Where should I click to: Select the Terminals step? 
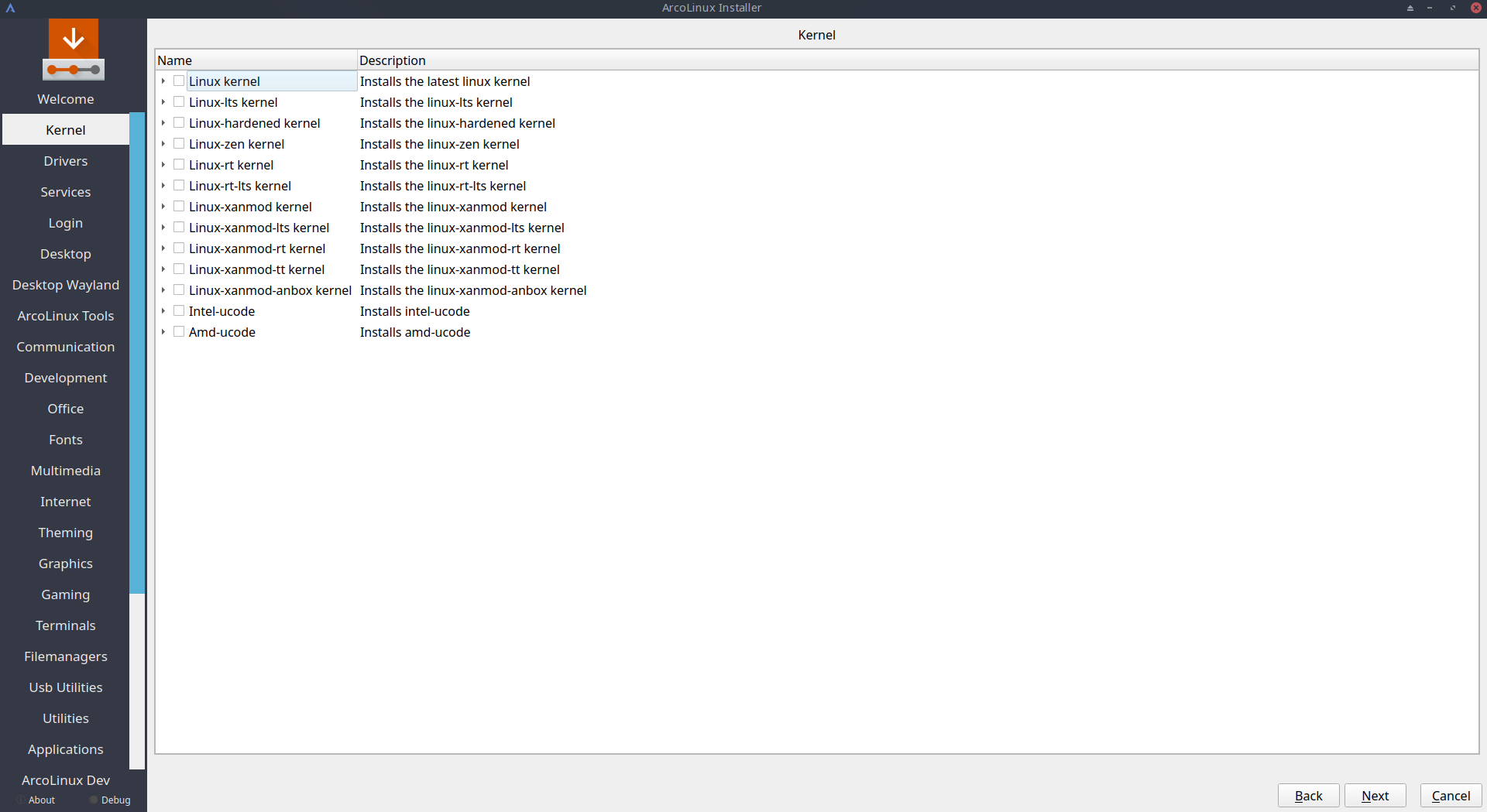click(66, 625)
